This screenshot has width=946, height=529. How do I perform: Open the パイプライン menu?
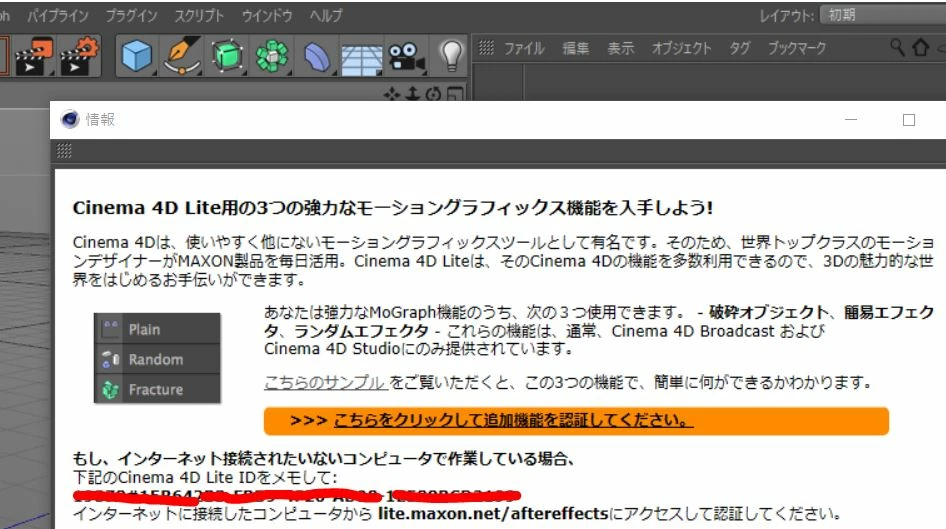(58, 16)
